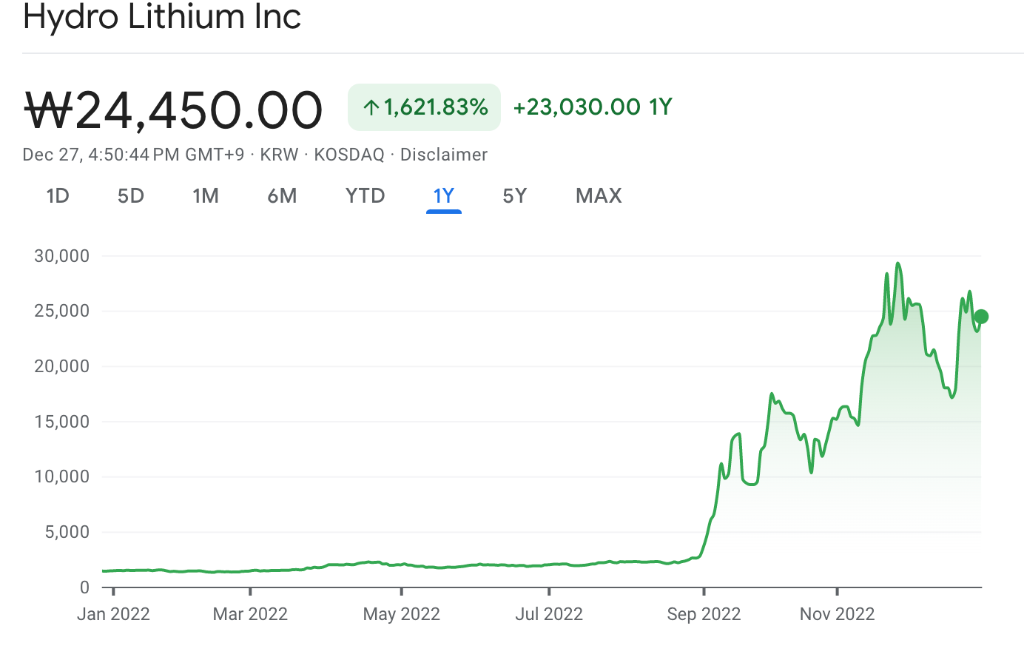1024x645 pixels.
Task: Choose the YTD range tab
Action: [365, 196]
